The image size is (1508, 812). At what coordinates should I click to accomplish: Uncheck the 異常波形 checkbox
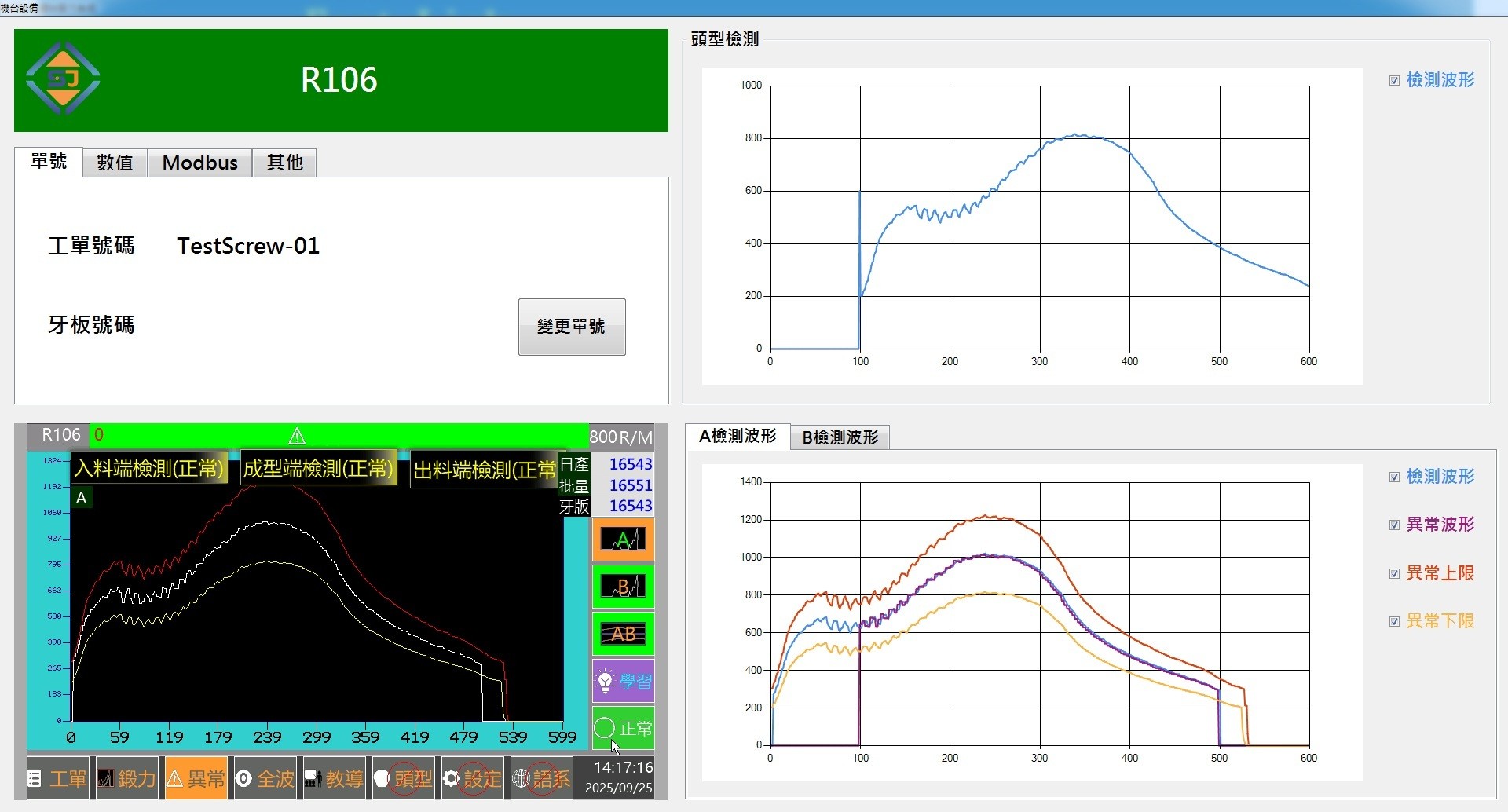click(x=1394, y=525)
